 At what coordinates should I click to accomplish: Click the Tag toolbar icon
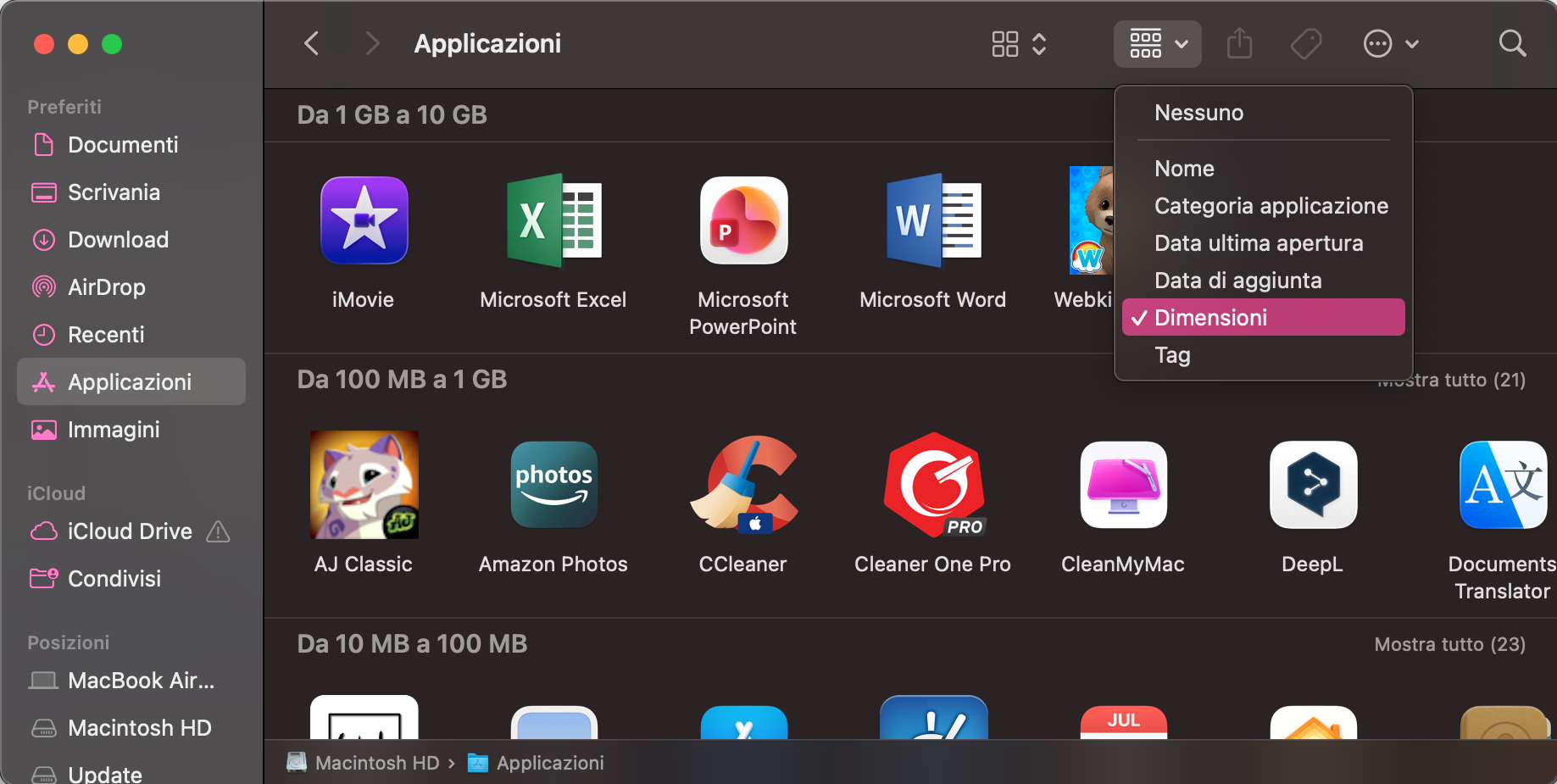pos(1305,43)
